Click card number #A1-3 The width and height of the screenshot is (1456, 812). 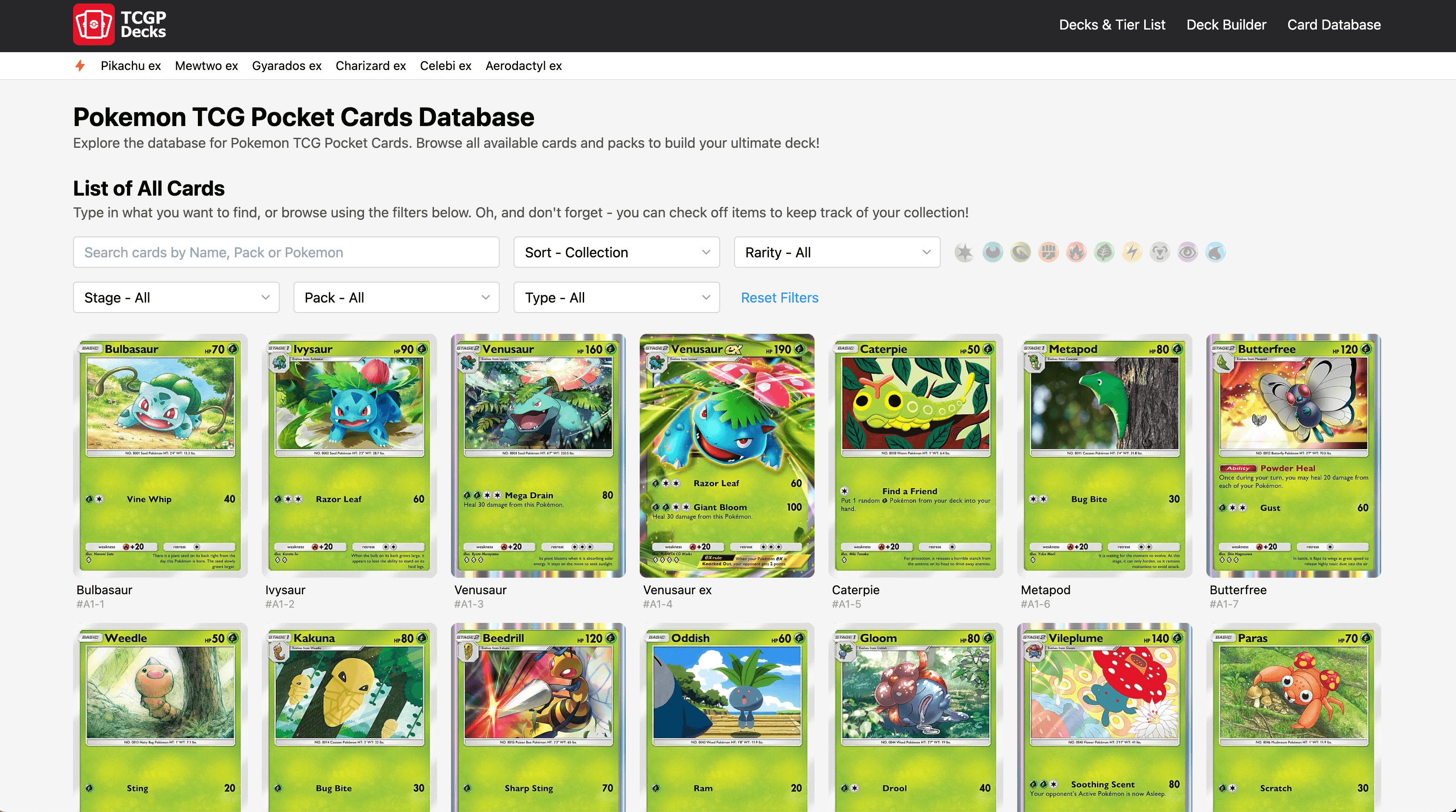[469, 604]
